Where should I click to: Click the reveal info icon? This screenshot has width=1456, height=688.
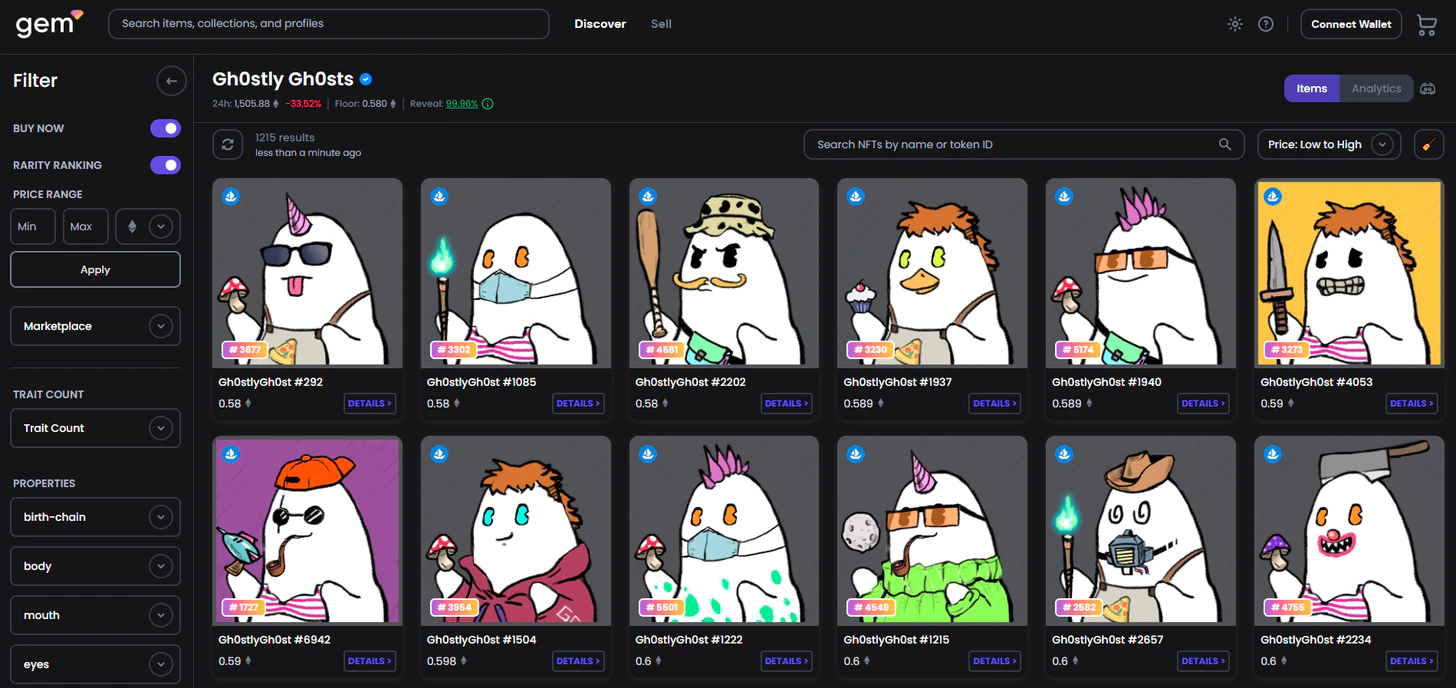tap(487, 104)
